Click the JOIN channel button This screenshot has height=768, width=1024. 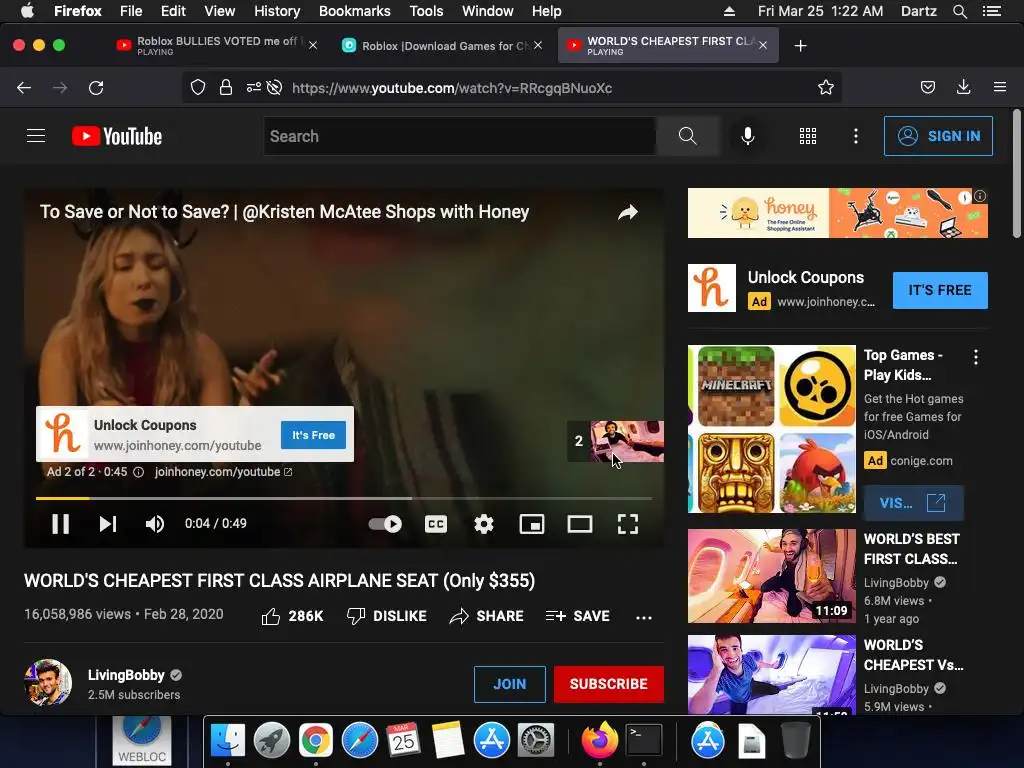509,684
